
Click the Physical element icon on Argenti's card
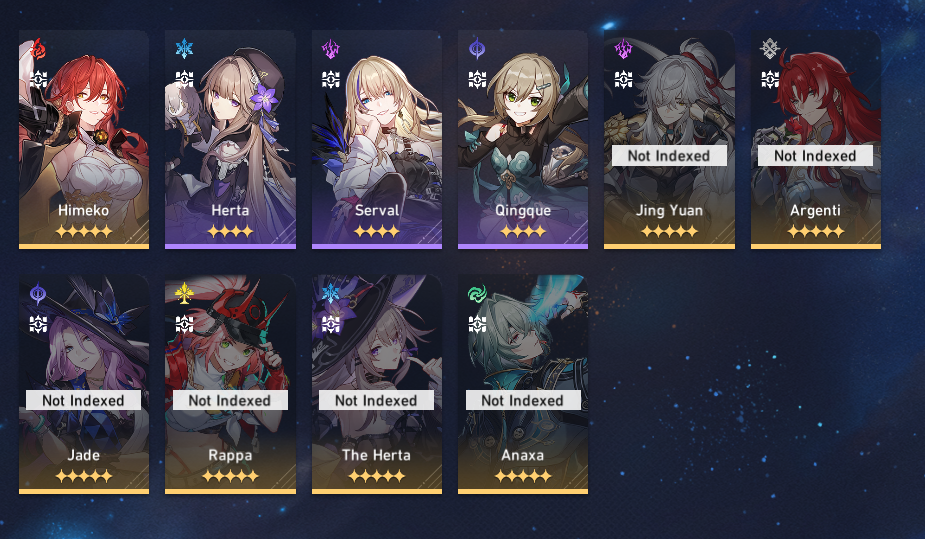770,49
